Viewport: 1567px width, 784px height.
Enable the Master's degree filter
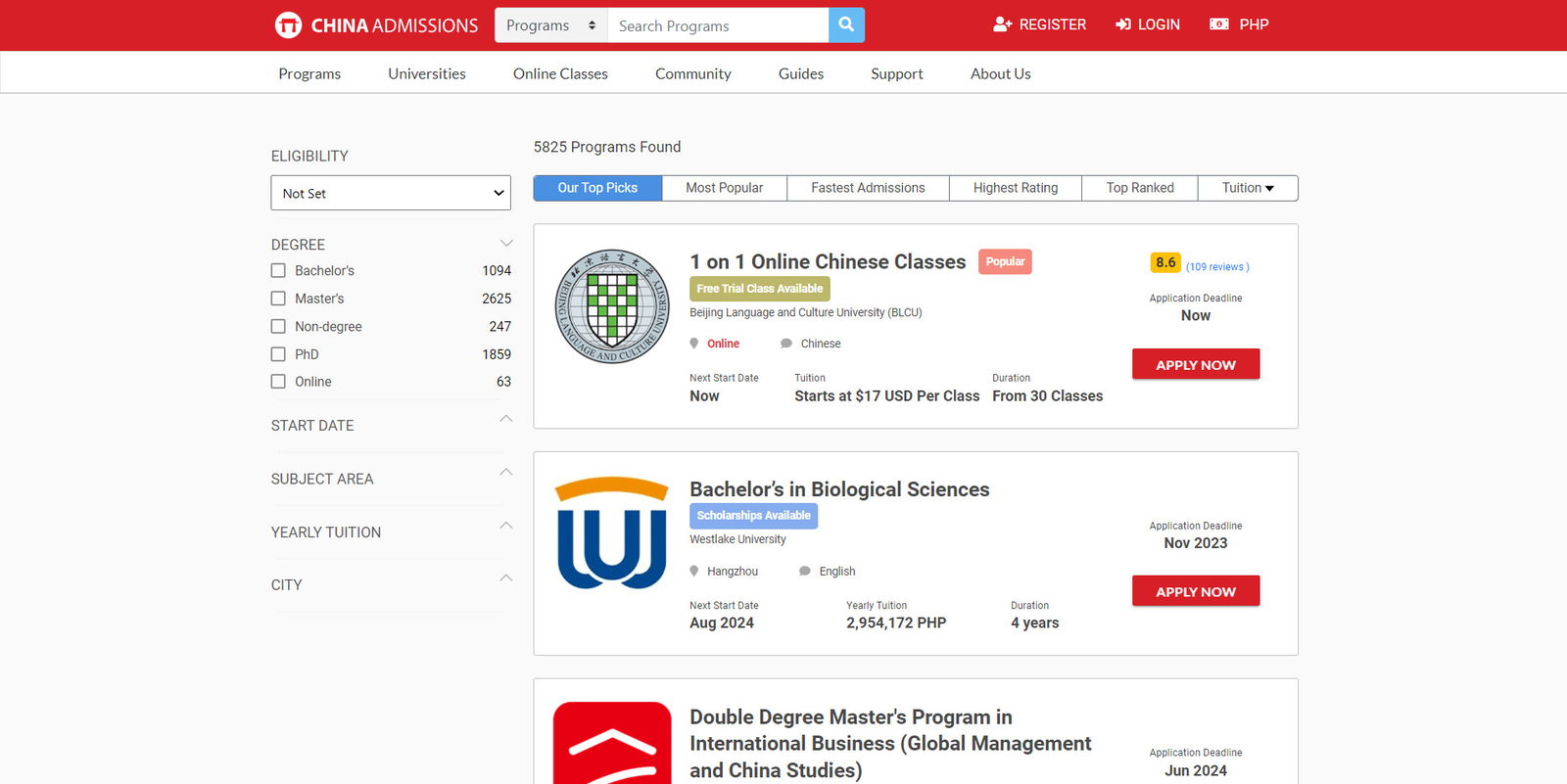[278, 299]
